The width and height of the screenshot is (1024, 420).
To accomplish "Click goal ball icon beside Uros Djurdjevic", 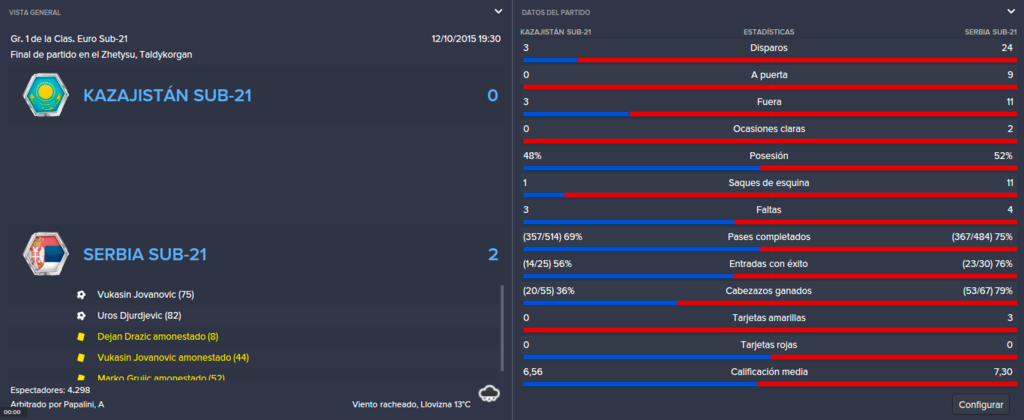I will click(81, 315).
